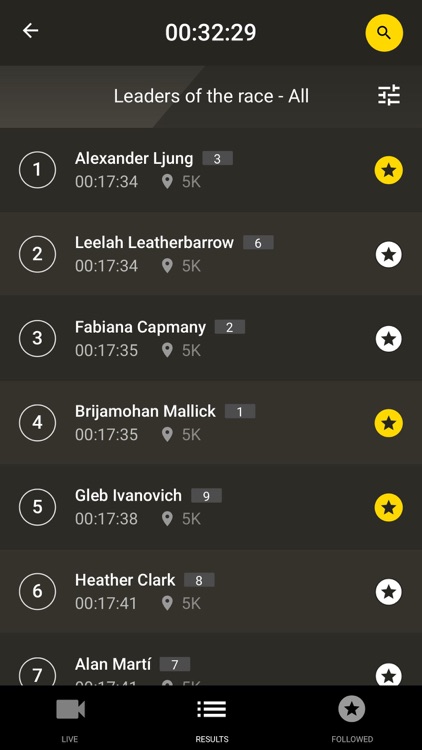Select rank 3 circle for Fabiana Capmany

tap(37, 339)
